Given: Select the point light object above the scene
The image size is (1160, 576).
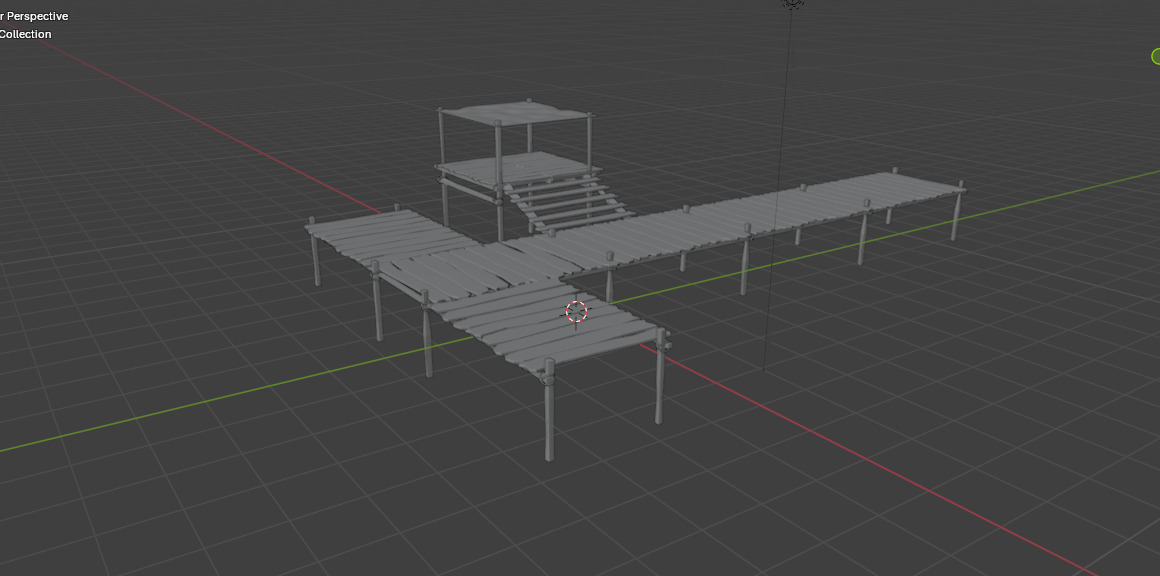Looking at the screenshot, I should (792, 3).
